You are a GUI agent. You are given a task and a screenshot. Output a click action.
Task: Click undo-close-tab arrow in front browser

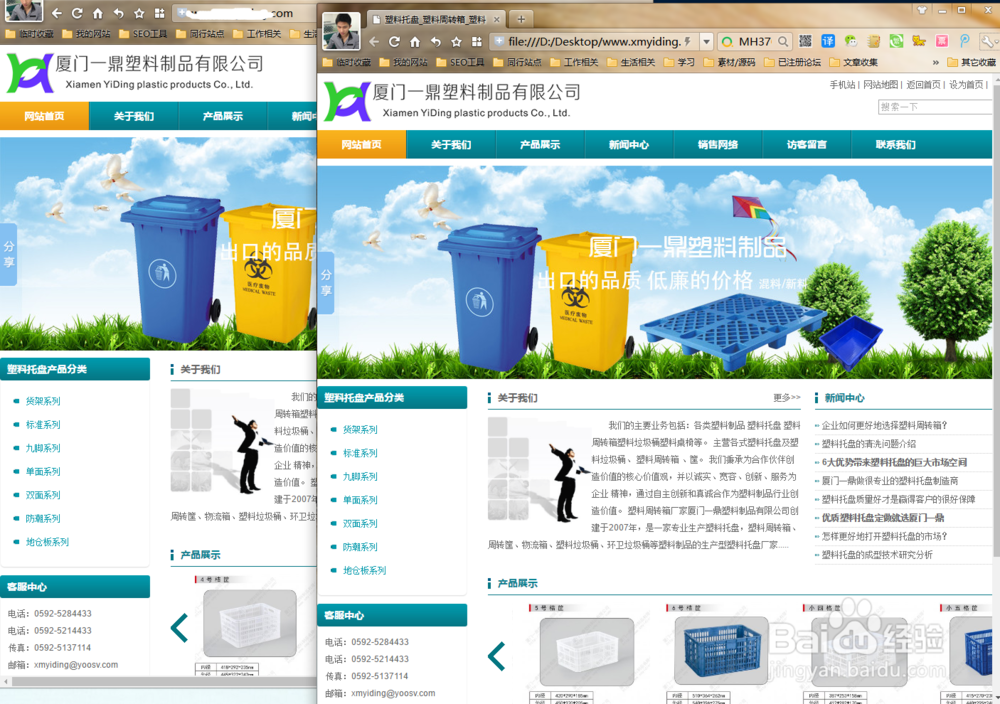(436, 42)
